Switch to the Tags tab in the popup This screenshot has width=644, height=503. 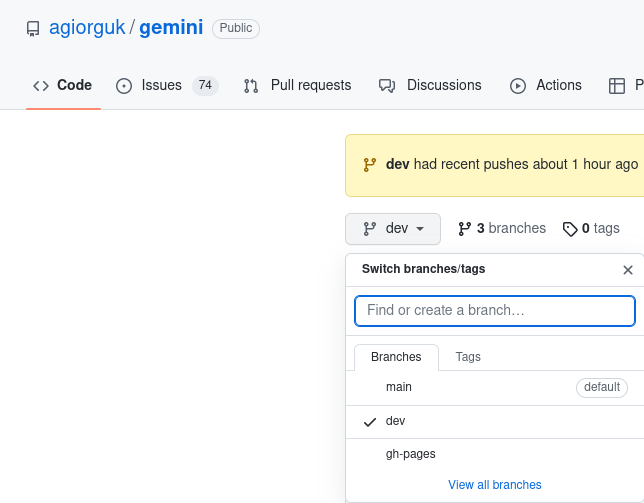pos(468,357)
